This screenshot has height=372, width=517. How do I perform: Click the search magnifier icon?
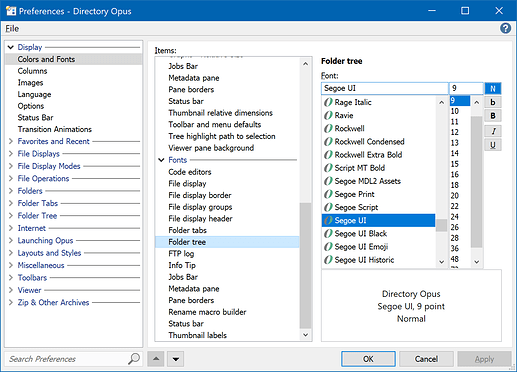(134, 359)
